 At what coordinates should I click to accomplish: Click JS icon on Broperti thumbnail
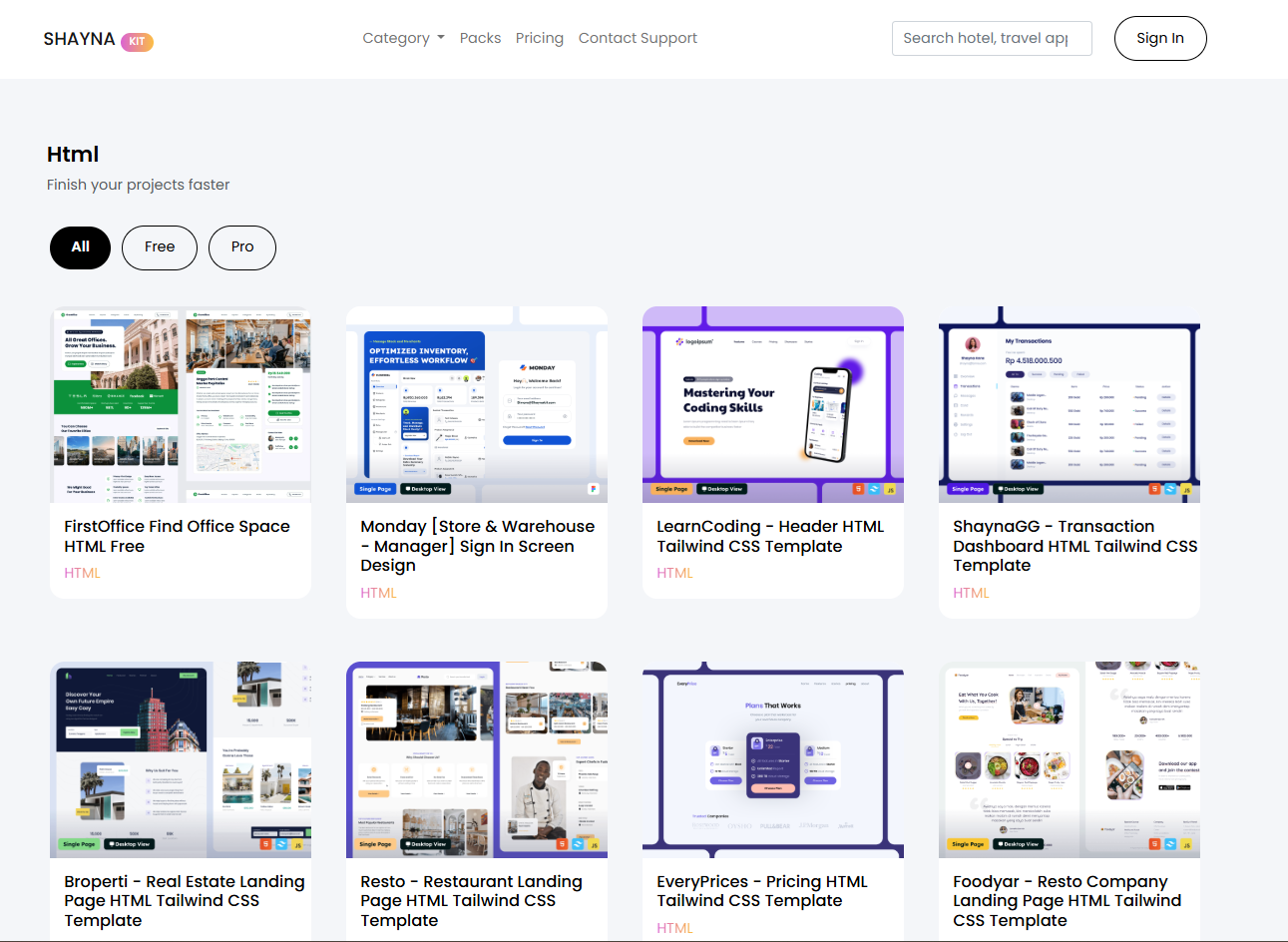point(297,844)
